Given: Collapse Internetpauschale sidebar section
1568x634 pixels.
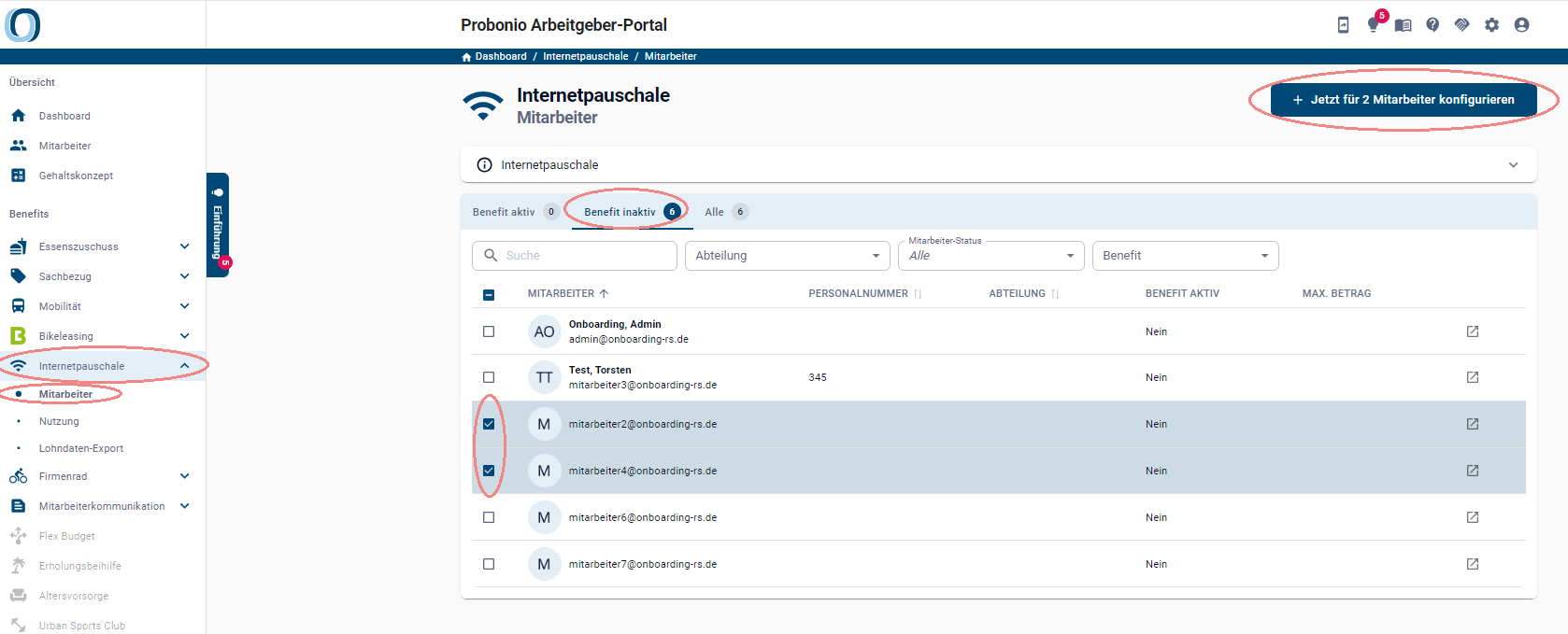Looking at the screenshot, I should click(x=184, y=366).
